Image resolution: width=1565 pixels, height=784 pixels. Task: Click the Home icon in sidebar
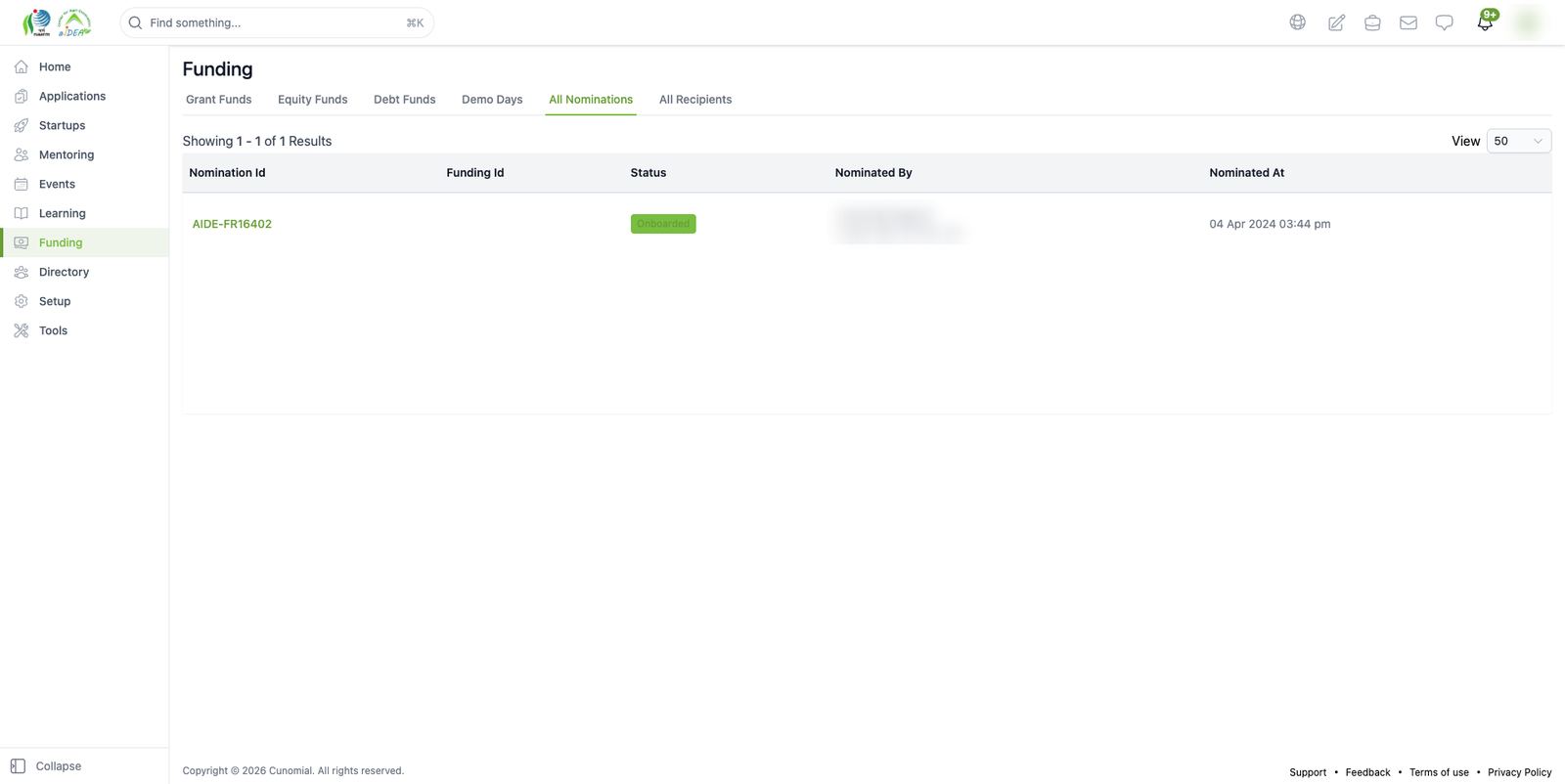click(21, 66)
